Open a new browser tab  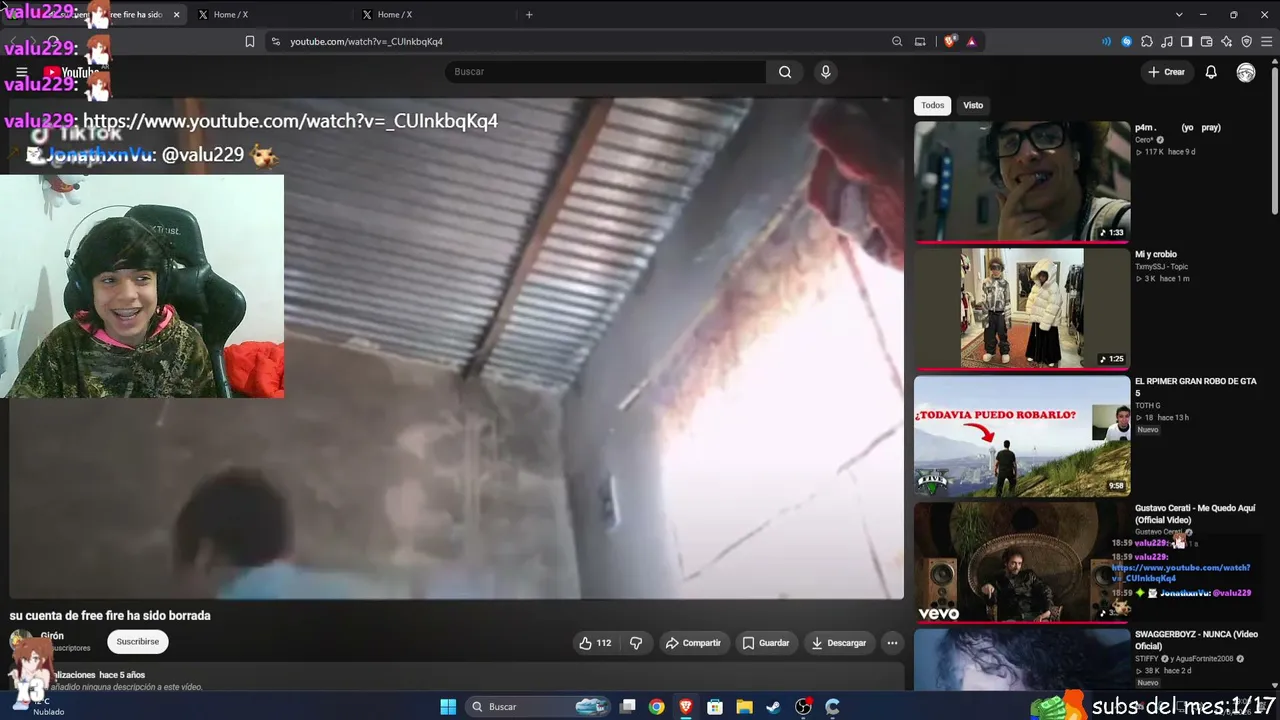(529, 15)
